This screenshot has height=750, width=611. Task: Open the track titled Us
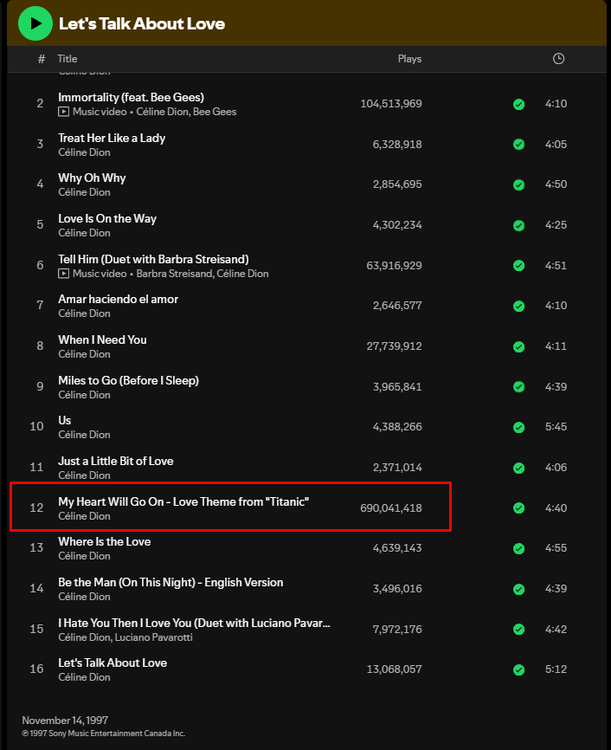[65, 420]
